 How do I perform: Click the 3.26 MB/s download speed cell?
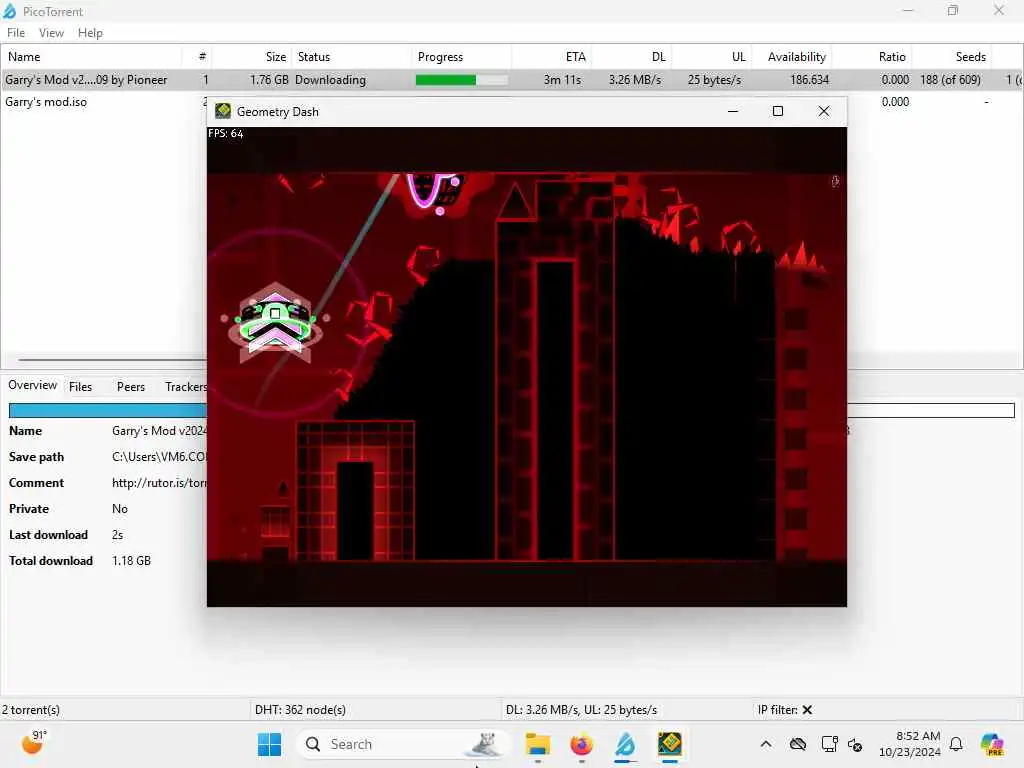click(635, 80)
